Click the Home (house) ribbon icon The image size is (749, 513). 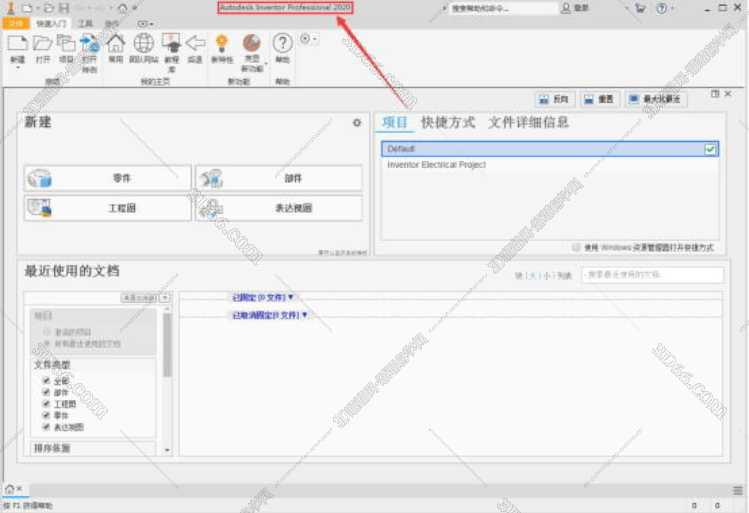(x=116, y=43)
